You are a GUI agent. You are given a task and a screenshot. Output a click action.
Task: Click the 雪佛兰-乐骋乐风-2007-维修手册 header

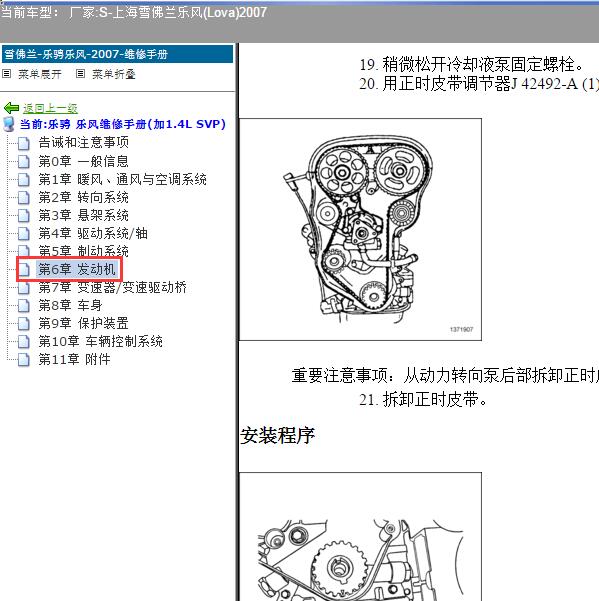pyautogui.click(x=117, y=54)
